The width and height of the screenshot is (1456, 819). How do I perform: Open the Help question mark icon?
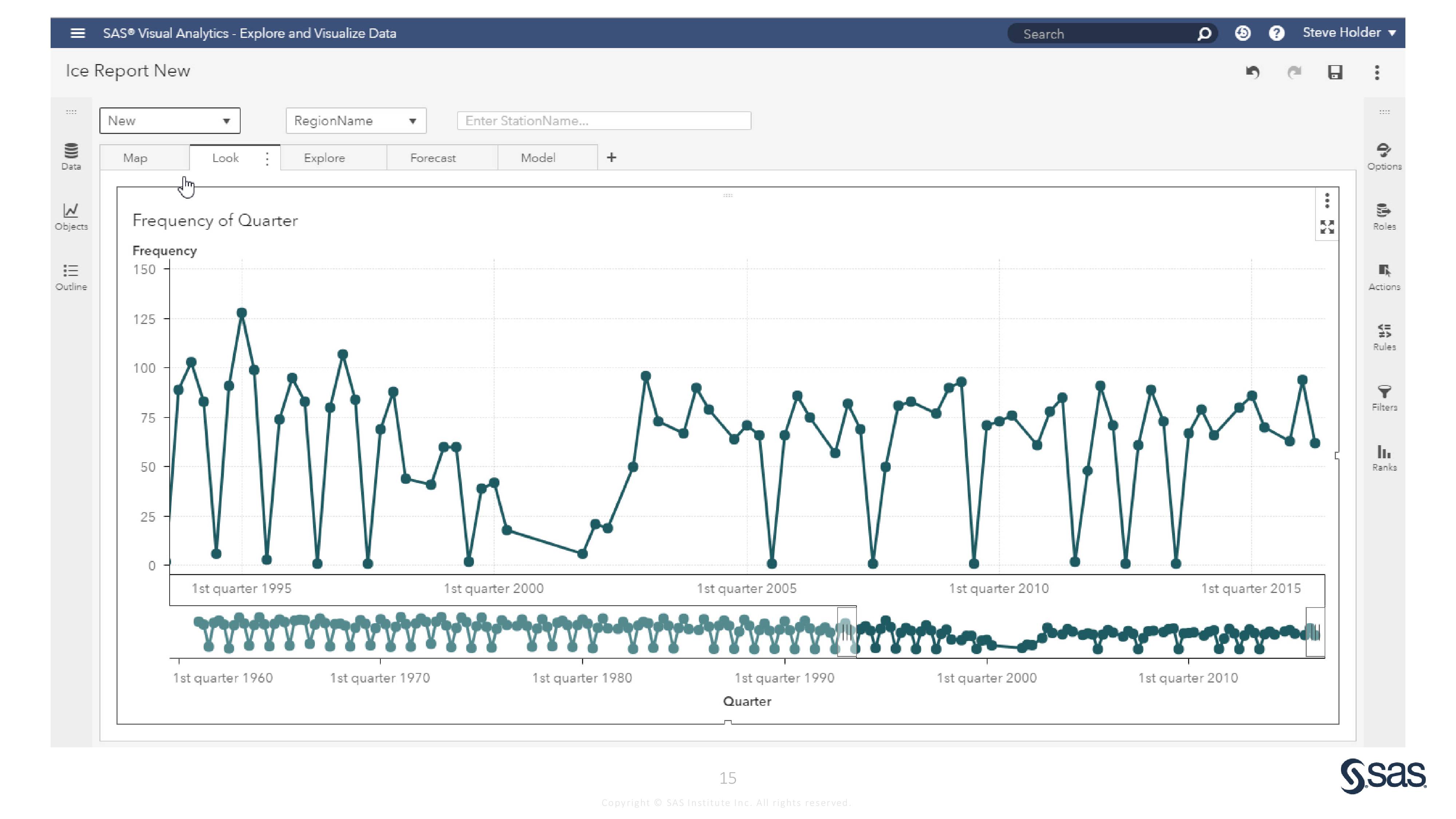tap(1276, 33)
